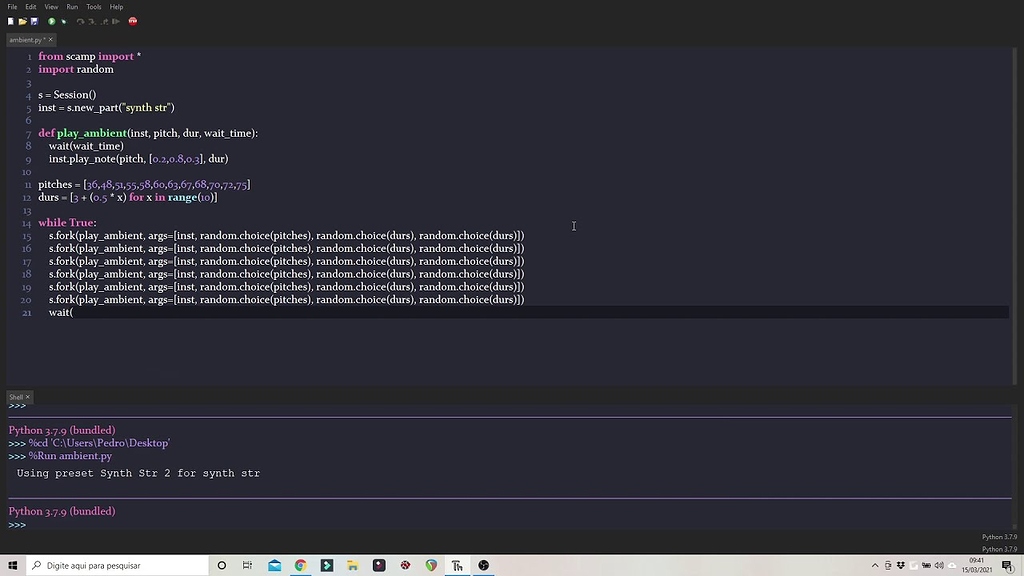
Task: Switch to Thonny on the taskbar
Action: (457, 566)
